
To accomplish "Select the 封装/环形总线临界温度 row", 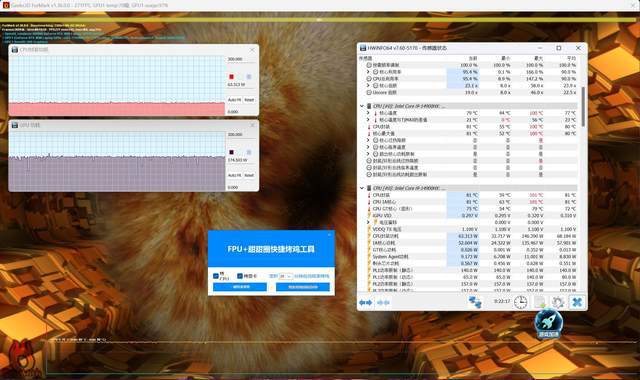I will (x=468, y=168).
